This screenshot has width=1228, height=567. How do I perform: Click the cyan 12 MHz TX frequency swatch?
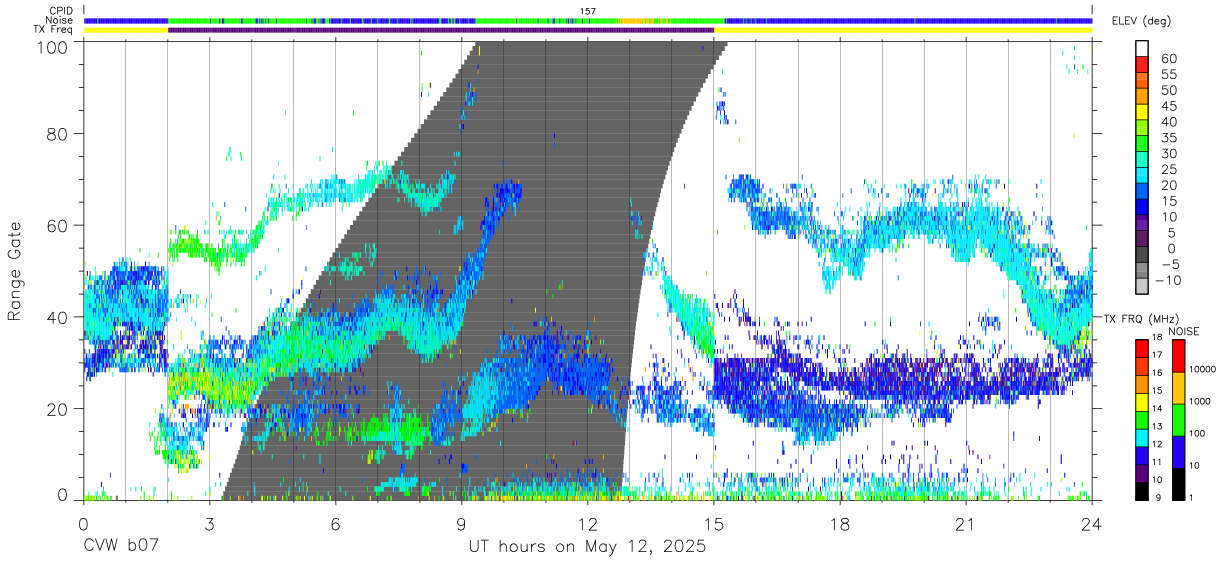(1142, 438)
